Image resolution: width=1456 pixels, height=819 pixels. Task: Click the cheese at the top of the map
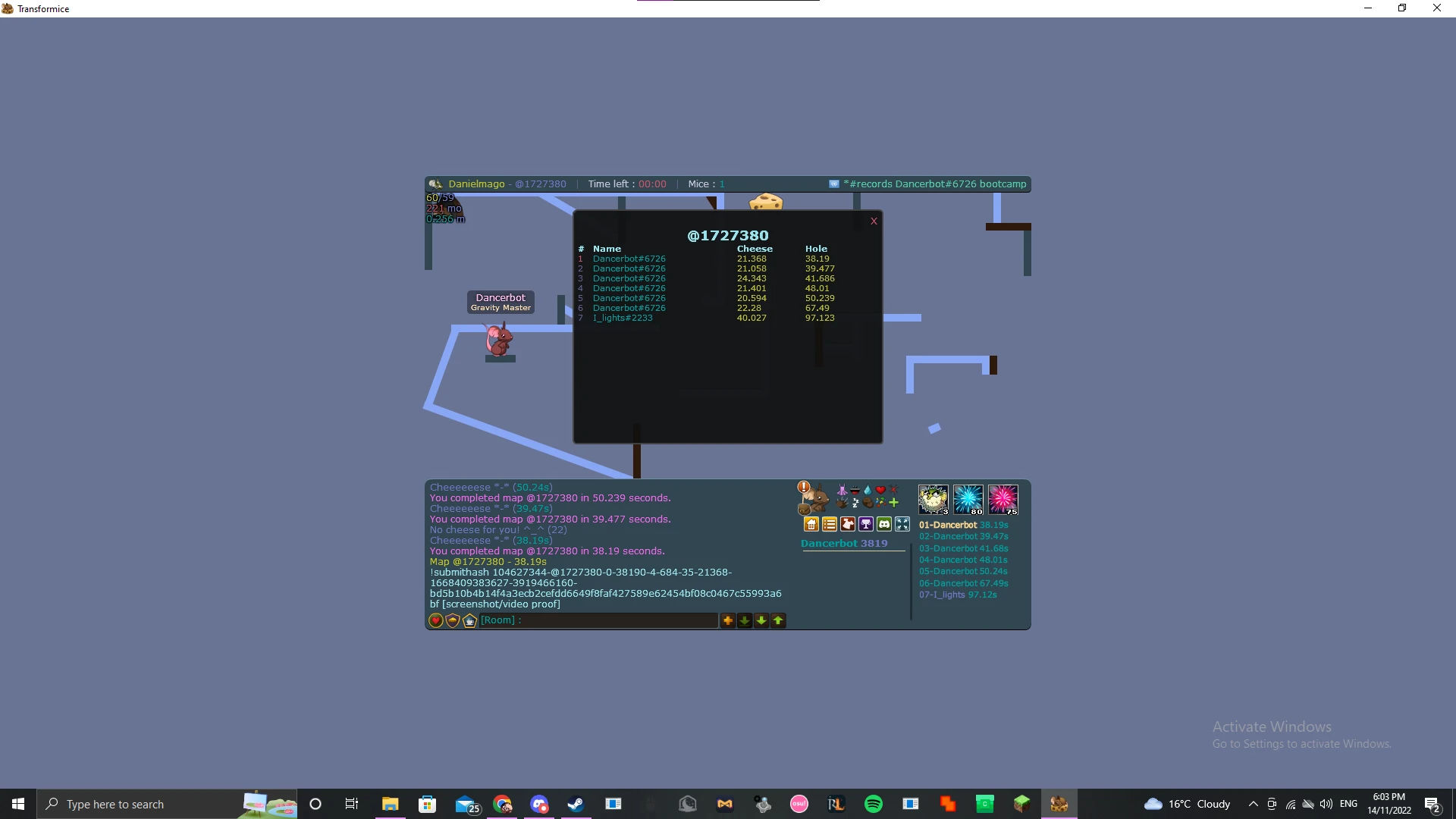766,202
